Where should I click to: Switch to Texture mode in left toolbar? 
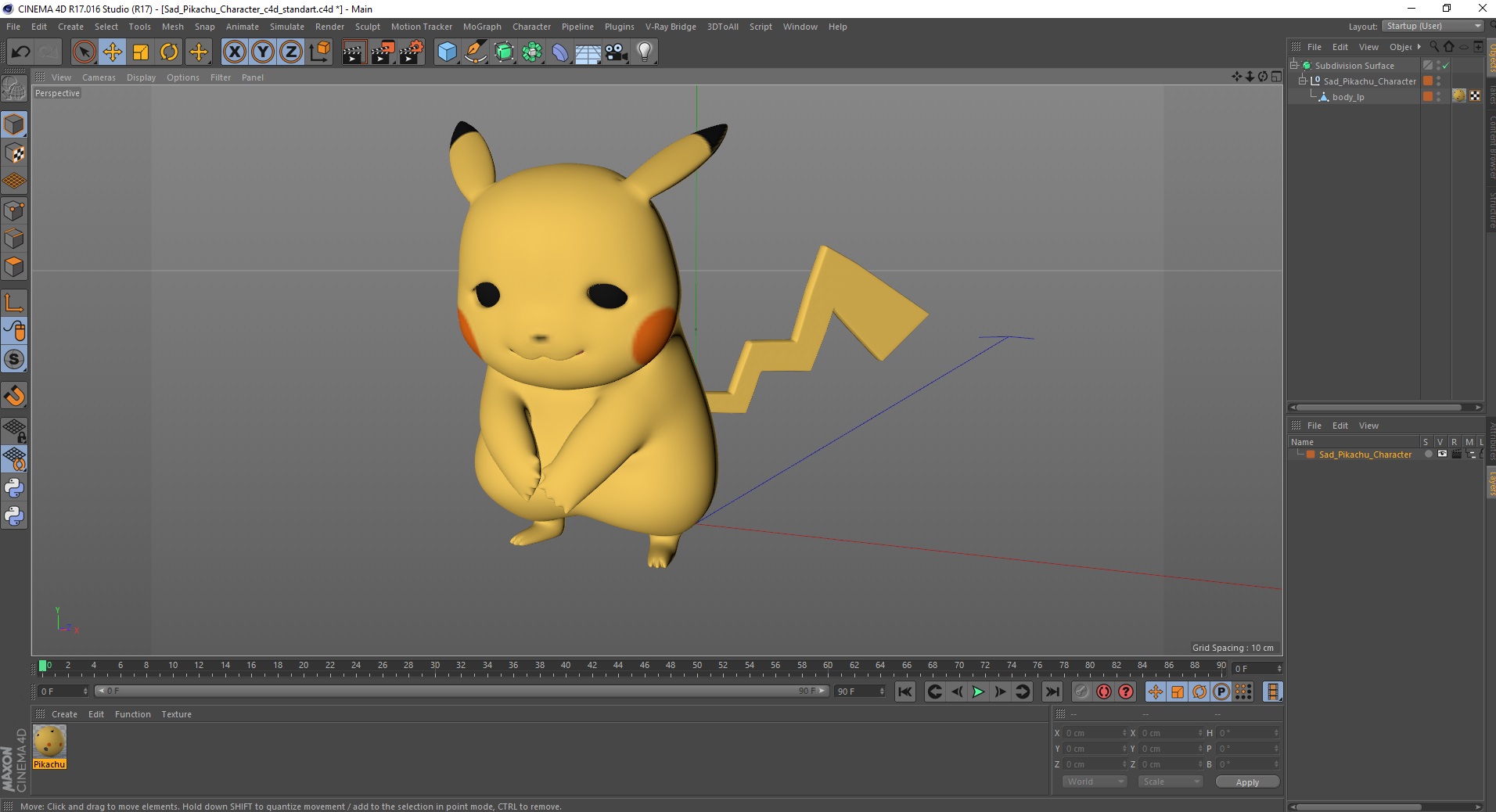coord(14,153)
